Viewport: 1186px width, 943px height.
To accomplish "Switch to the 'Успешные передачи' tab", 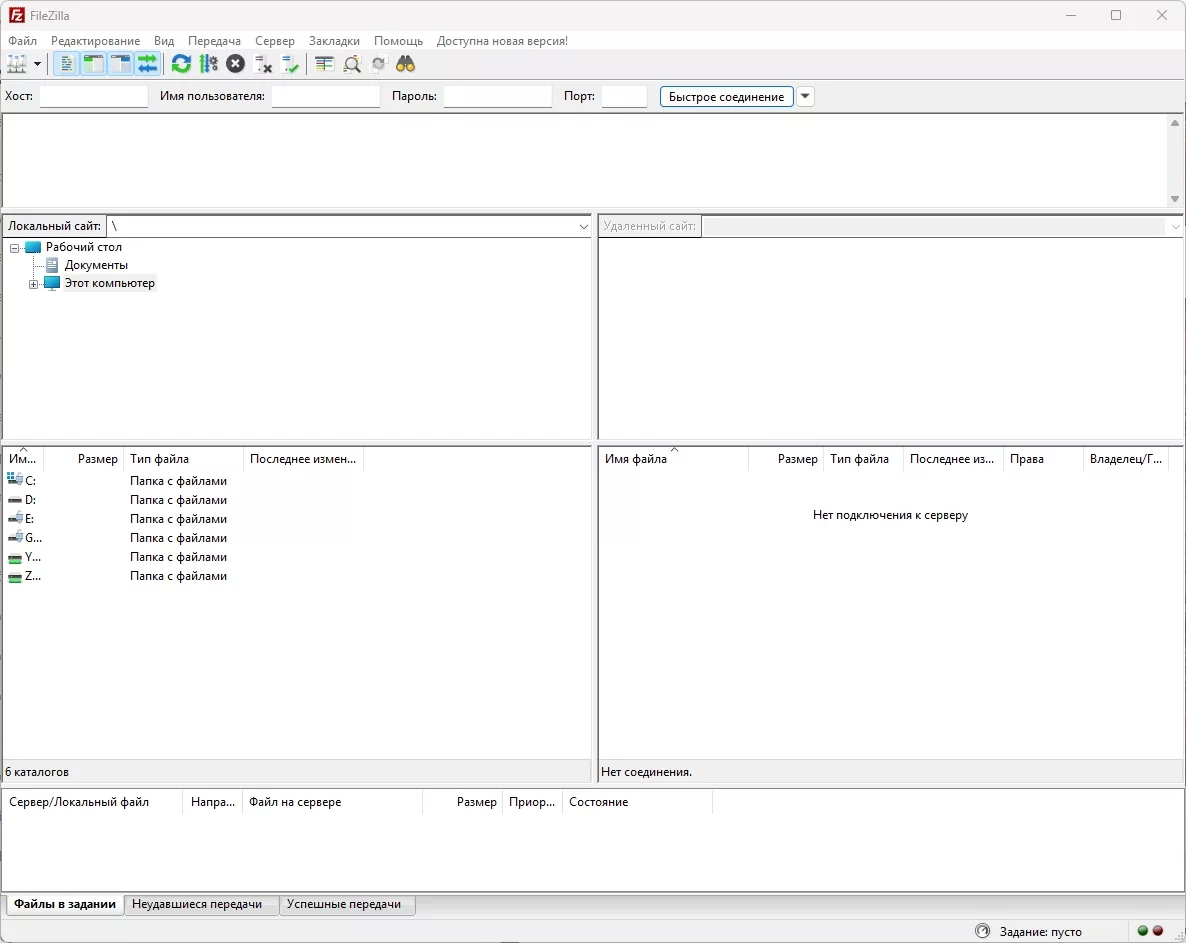I will click(x=344, y=904).
